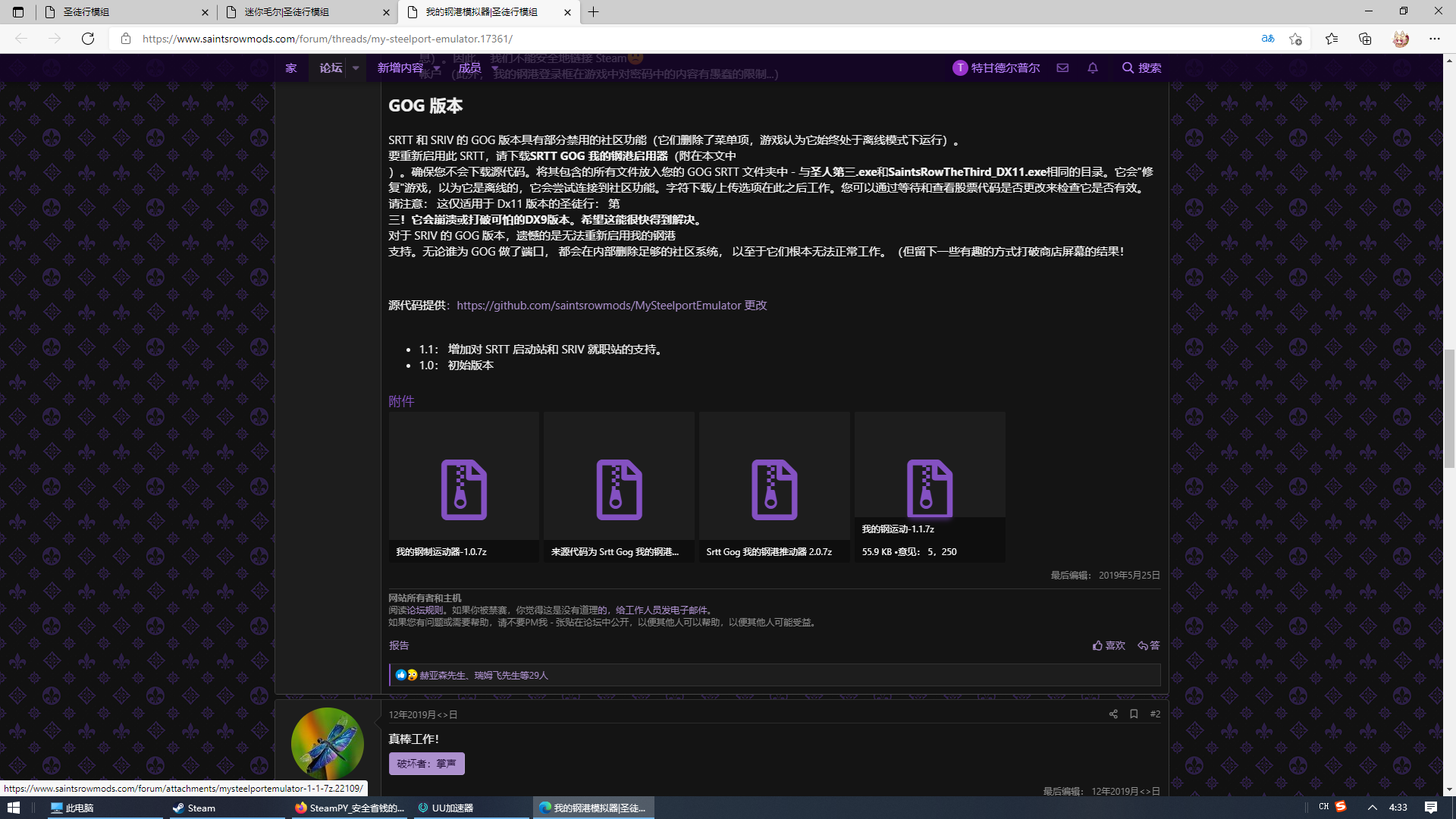Open the 论坛规则 forum rules link
Image resolution: width=1456 pixels, height=819 pixels.
[x=425, y=610]
